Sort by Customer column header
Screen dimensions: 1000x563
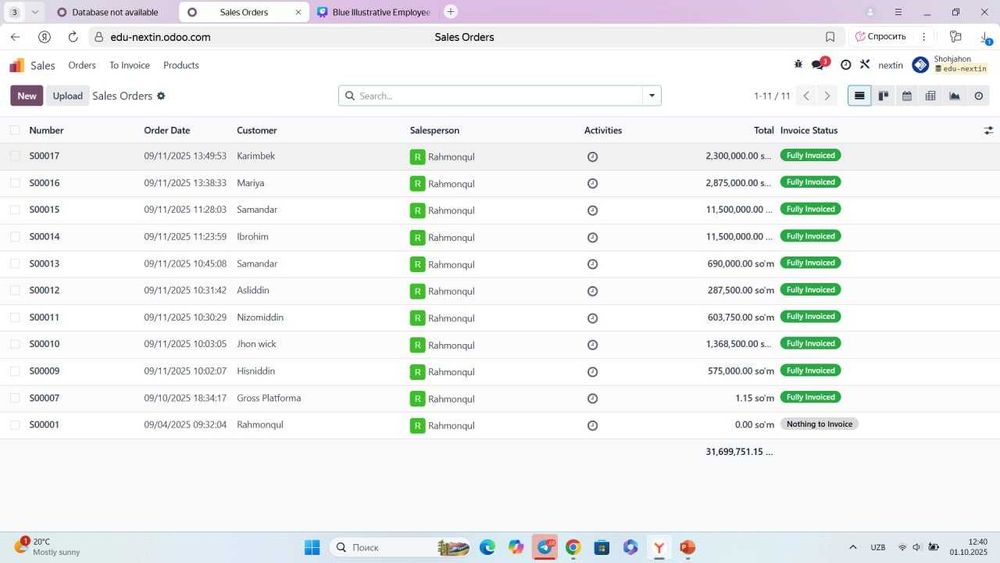257,130
